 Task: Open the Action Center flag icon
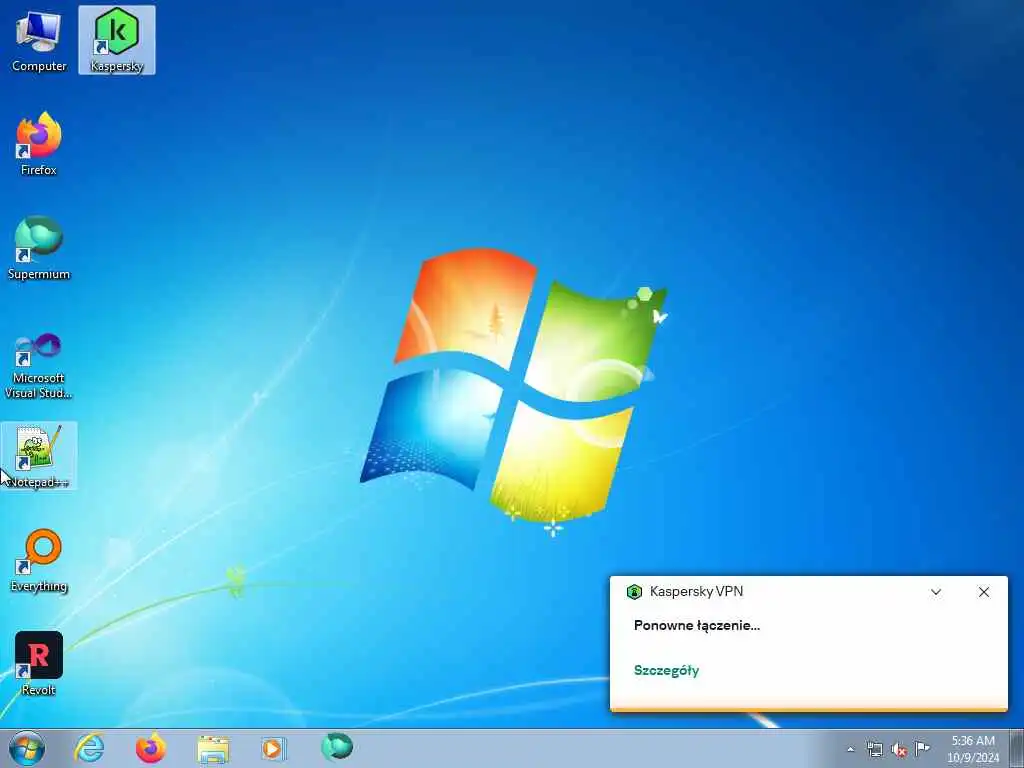point(922,749)
